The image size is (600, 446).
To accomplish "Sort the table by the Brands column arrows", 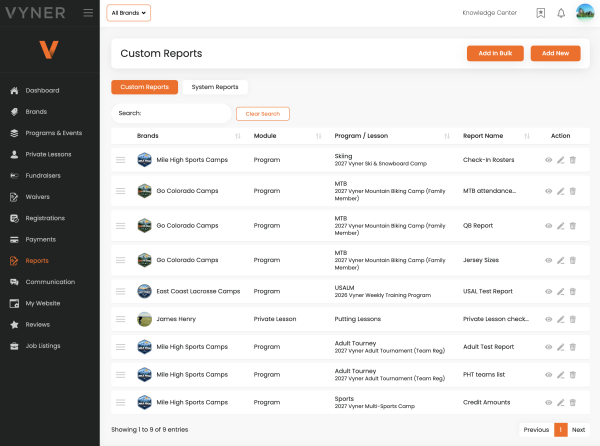I will [x=238, y=136].
